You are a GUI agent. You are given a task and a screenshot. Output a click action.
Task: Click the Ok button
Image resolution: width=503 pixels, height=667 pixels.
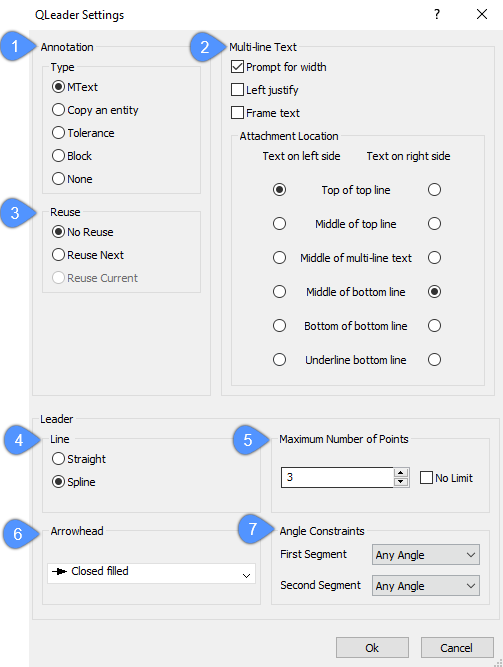tap(372, 647)
